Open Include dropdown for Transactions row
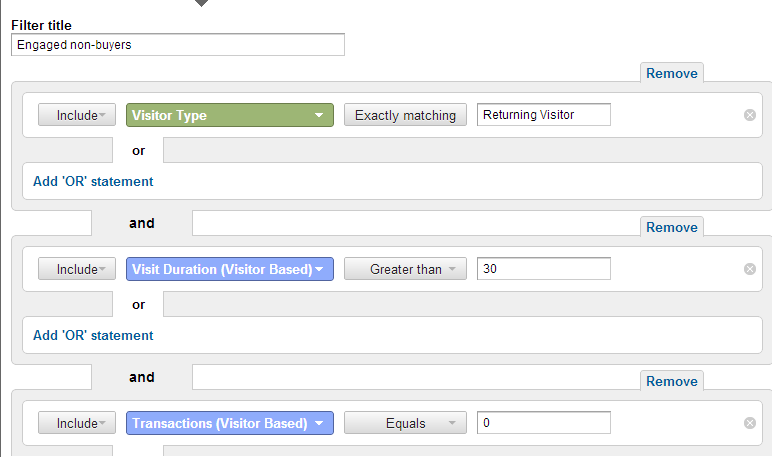 coord(77,423)
